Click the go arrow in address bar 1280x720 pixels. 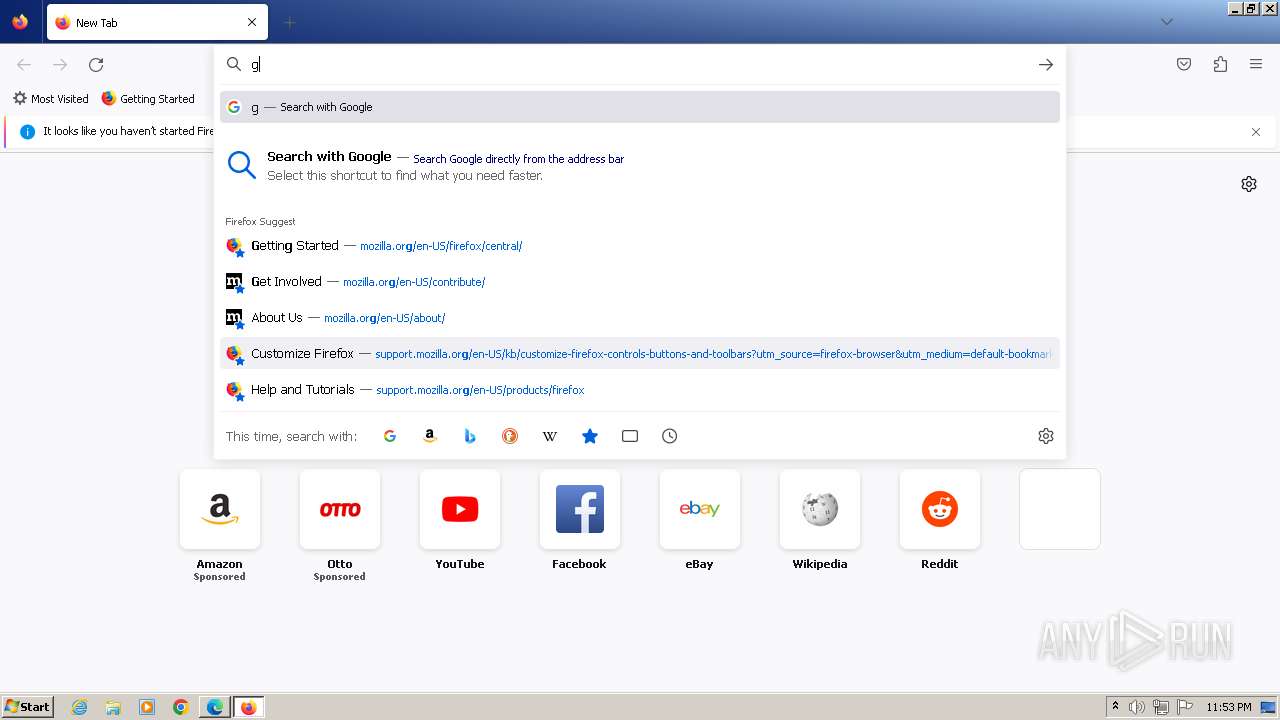[1046, 64]
